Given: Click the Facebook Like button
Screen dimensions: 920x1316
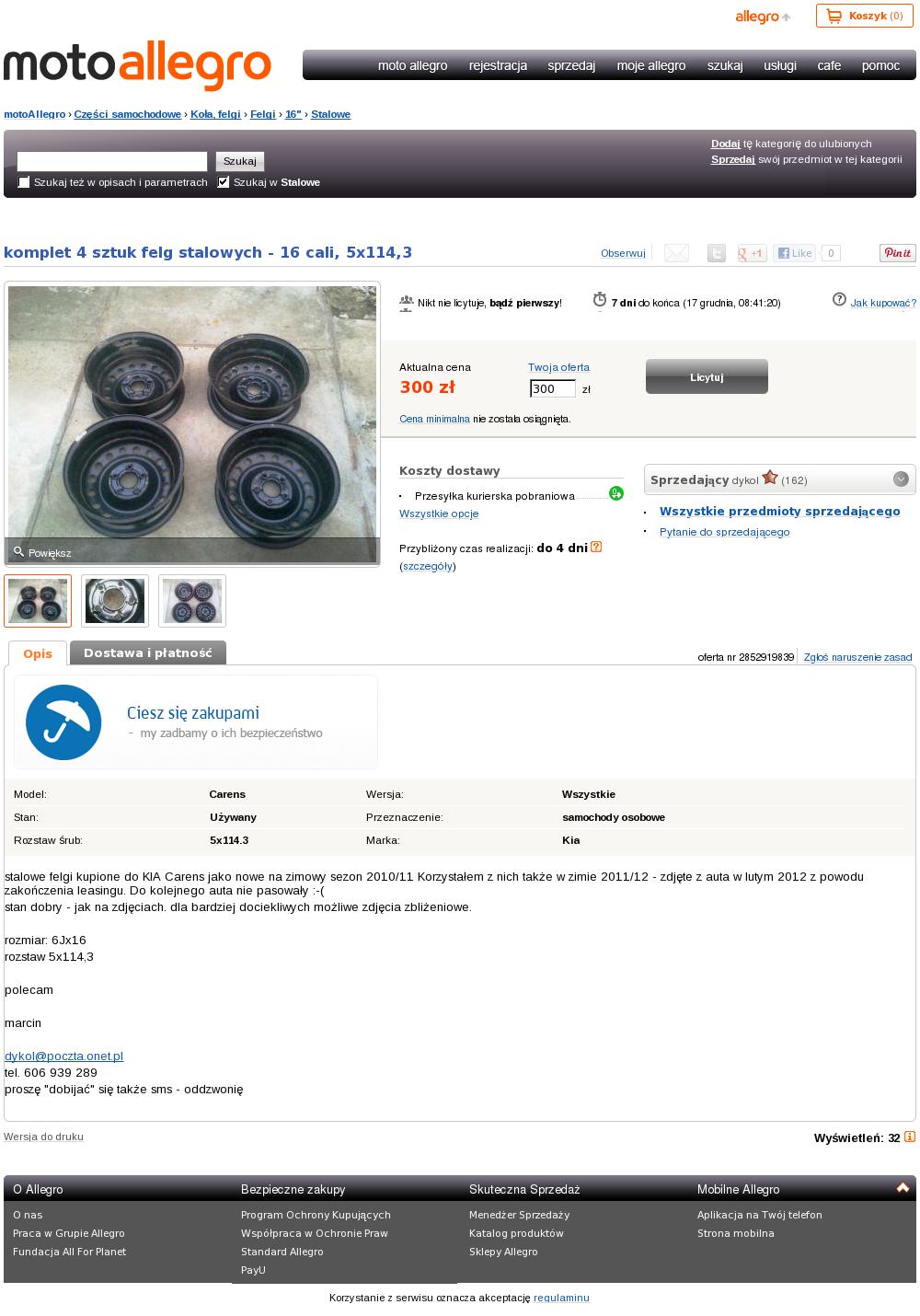Looking at the screenshot, I should (x=795, y=253).
